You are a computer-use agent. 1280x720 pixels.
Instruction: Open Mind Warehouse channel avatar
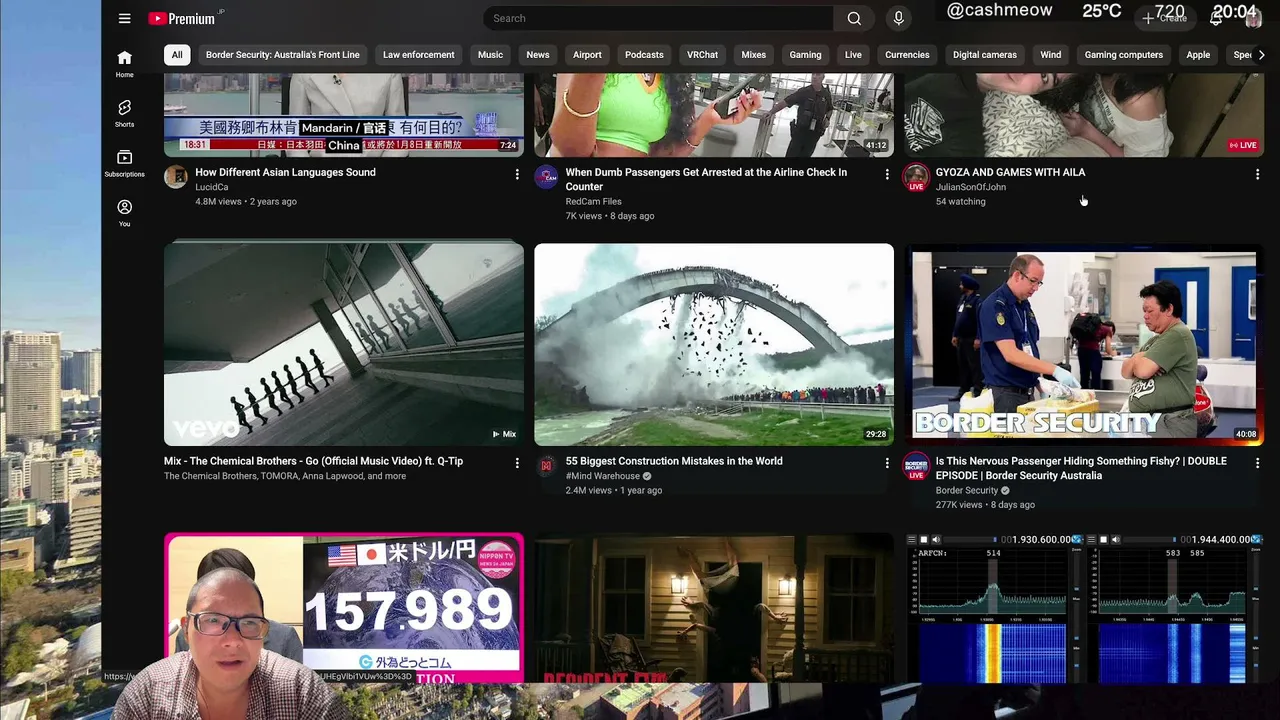546,465
